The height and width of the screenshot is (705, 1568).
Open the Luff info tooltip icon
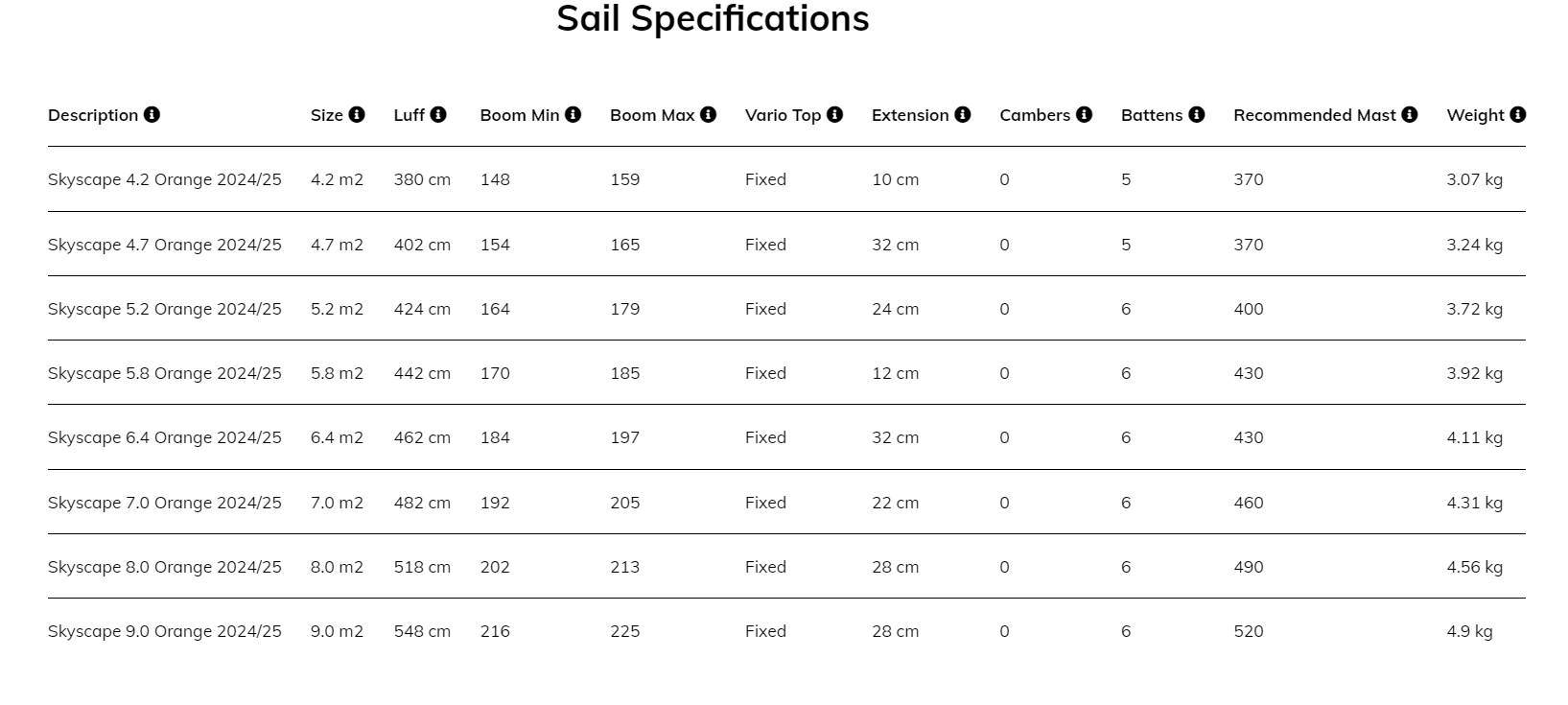[438, 115]
